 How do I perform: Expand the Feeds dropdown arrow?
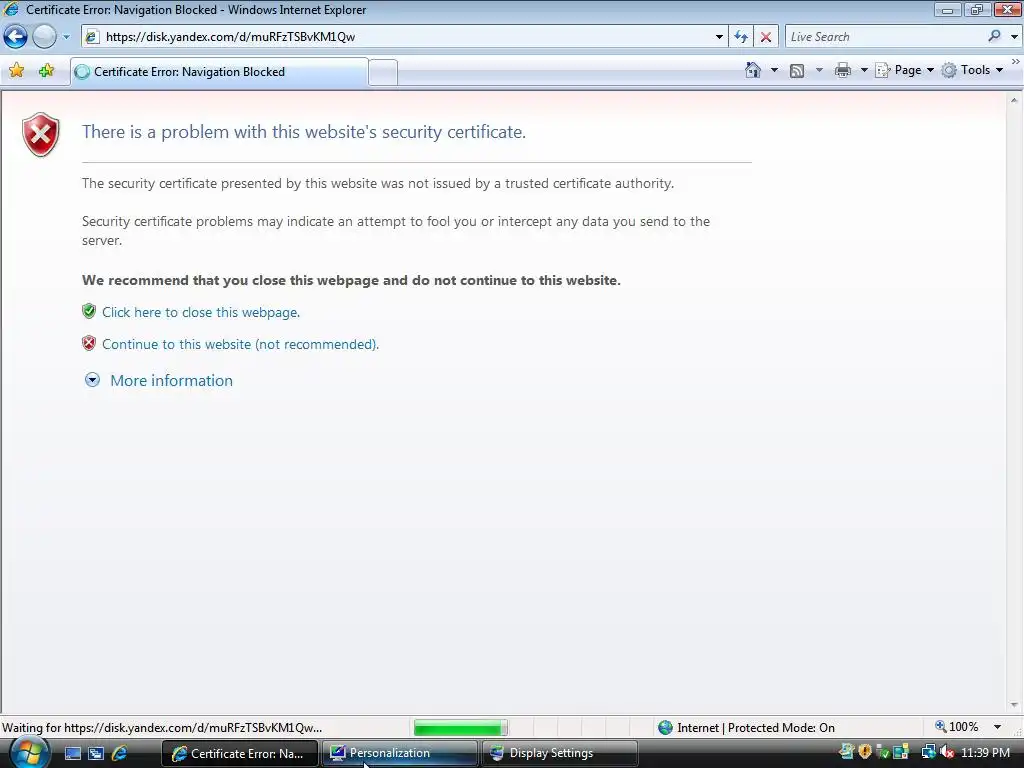click(x=819, y=70)
